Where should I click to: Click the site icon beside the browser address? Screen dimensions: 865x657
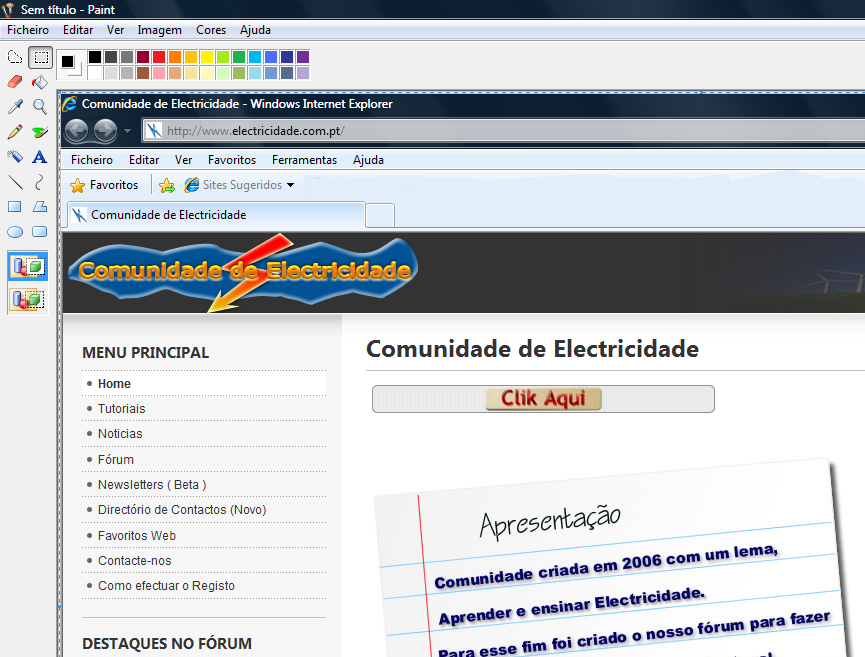click(x=154, y=131)
